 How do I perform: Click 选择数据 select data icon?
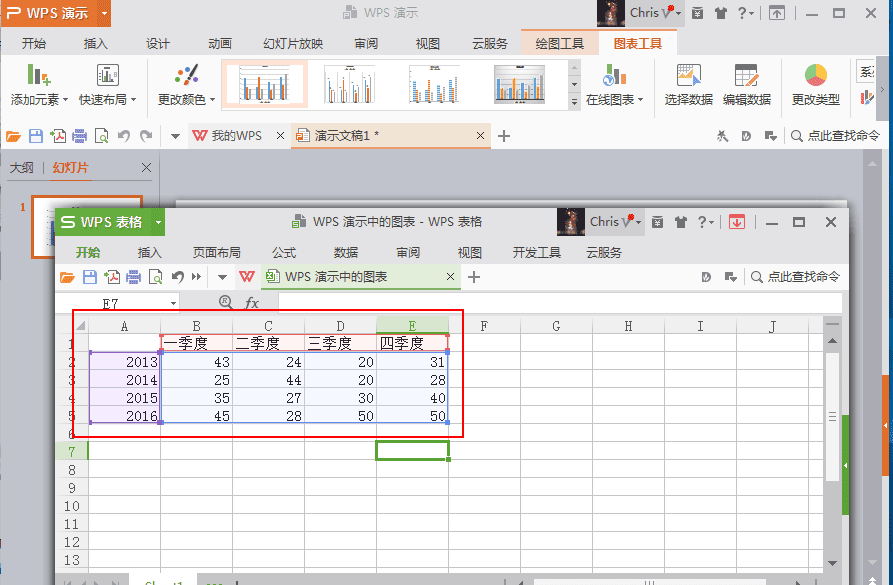coord(689,75)
